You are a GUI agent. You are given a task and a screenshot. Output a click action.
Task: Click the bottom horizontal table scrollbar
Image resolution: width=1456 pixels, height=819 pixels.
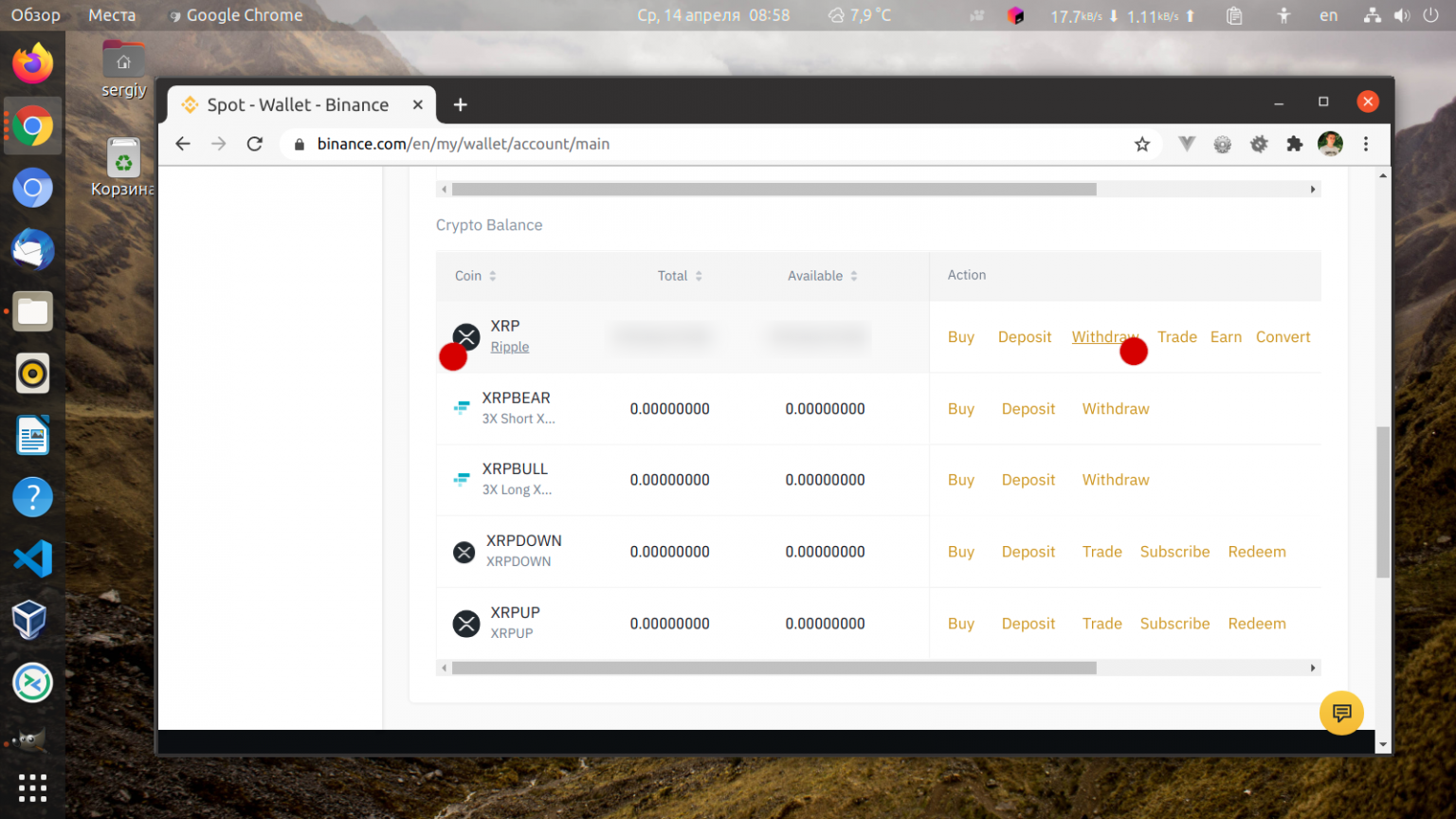tap(773, 668)
